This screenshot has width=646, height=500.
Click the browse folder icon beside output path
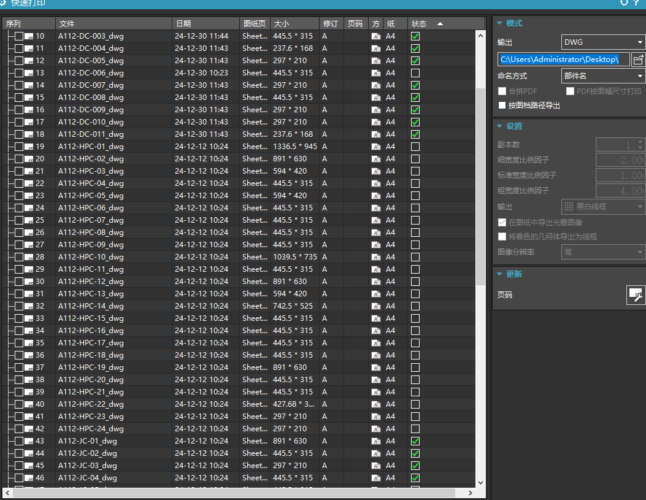coord(637,59)
